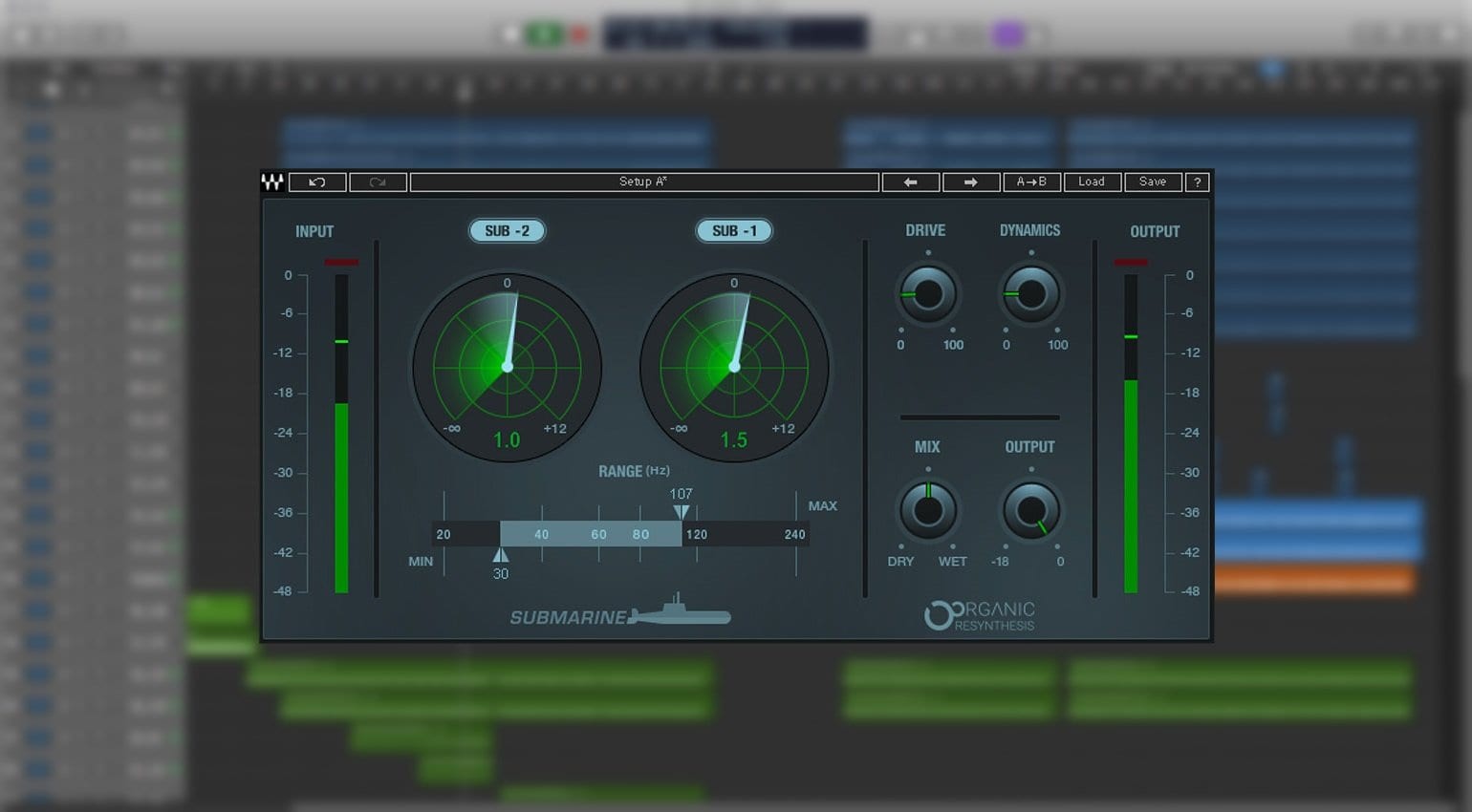Click the Drive knob
Viewport: 1472px width, 812px height.
click(927, 295)
